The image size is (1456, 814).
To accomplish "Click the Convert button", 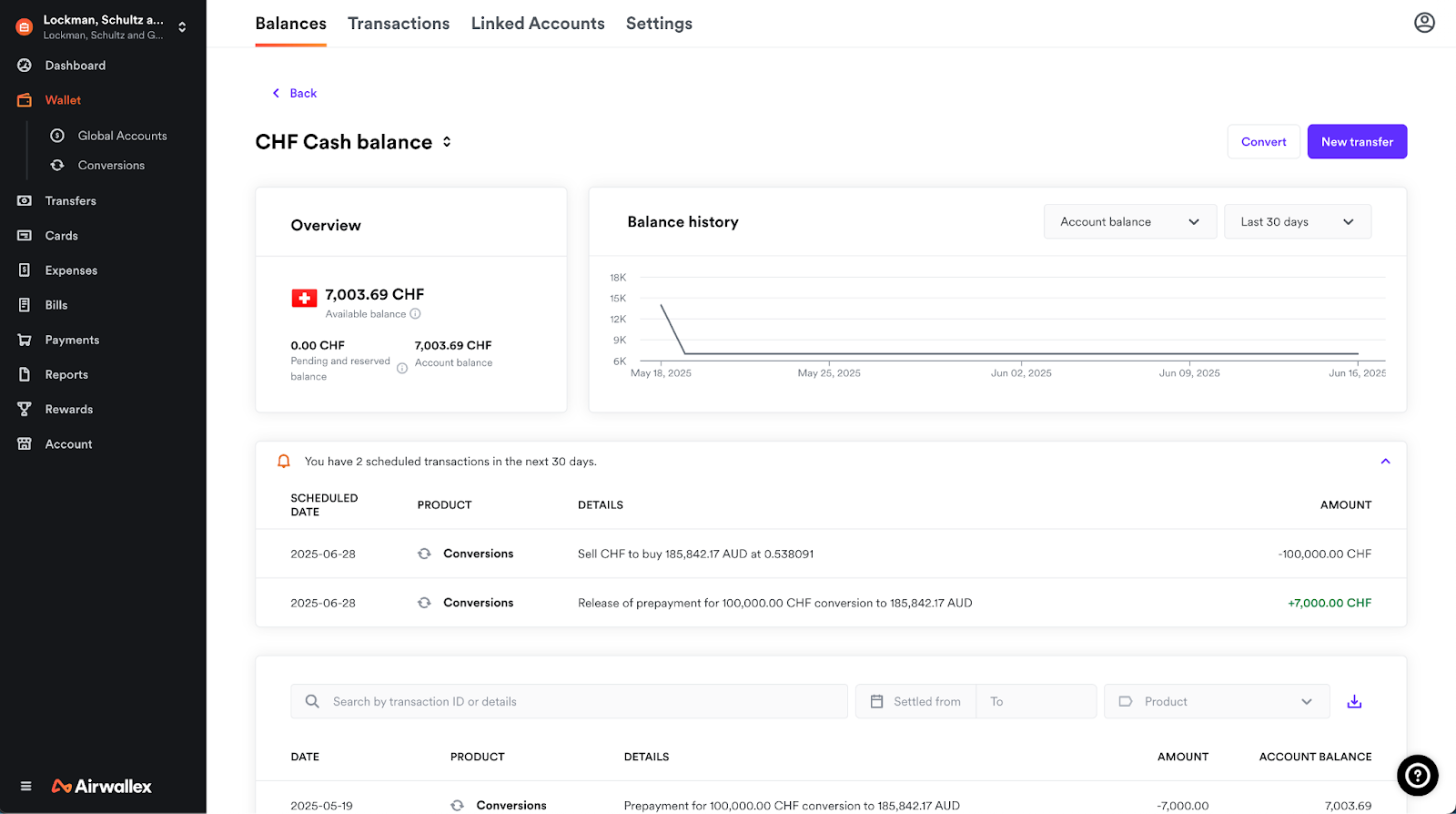I will [1263, 142].
